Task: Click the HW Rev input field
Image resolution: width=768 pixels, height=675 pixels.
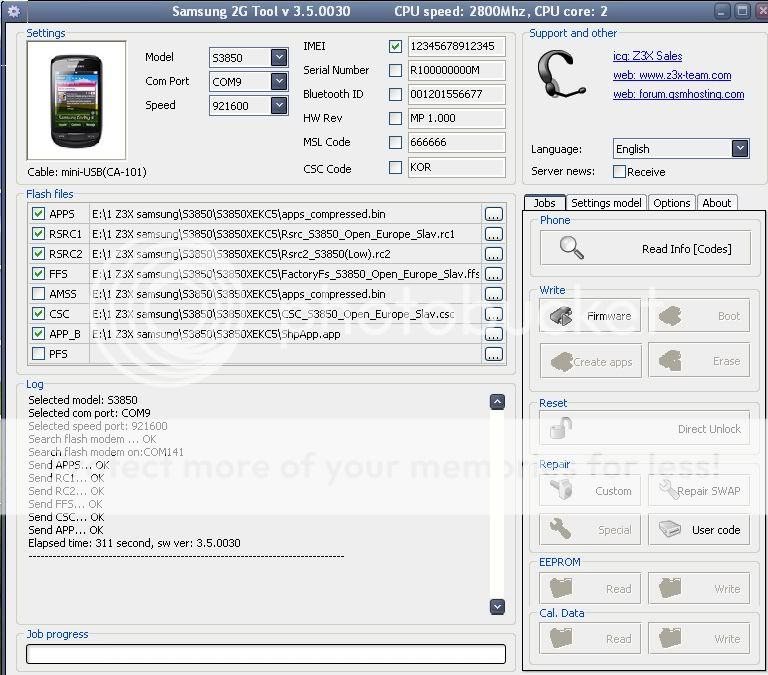Action: (x=456, y=118)
